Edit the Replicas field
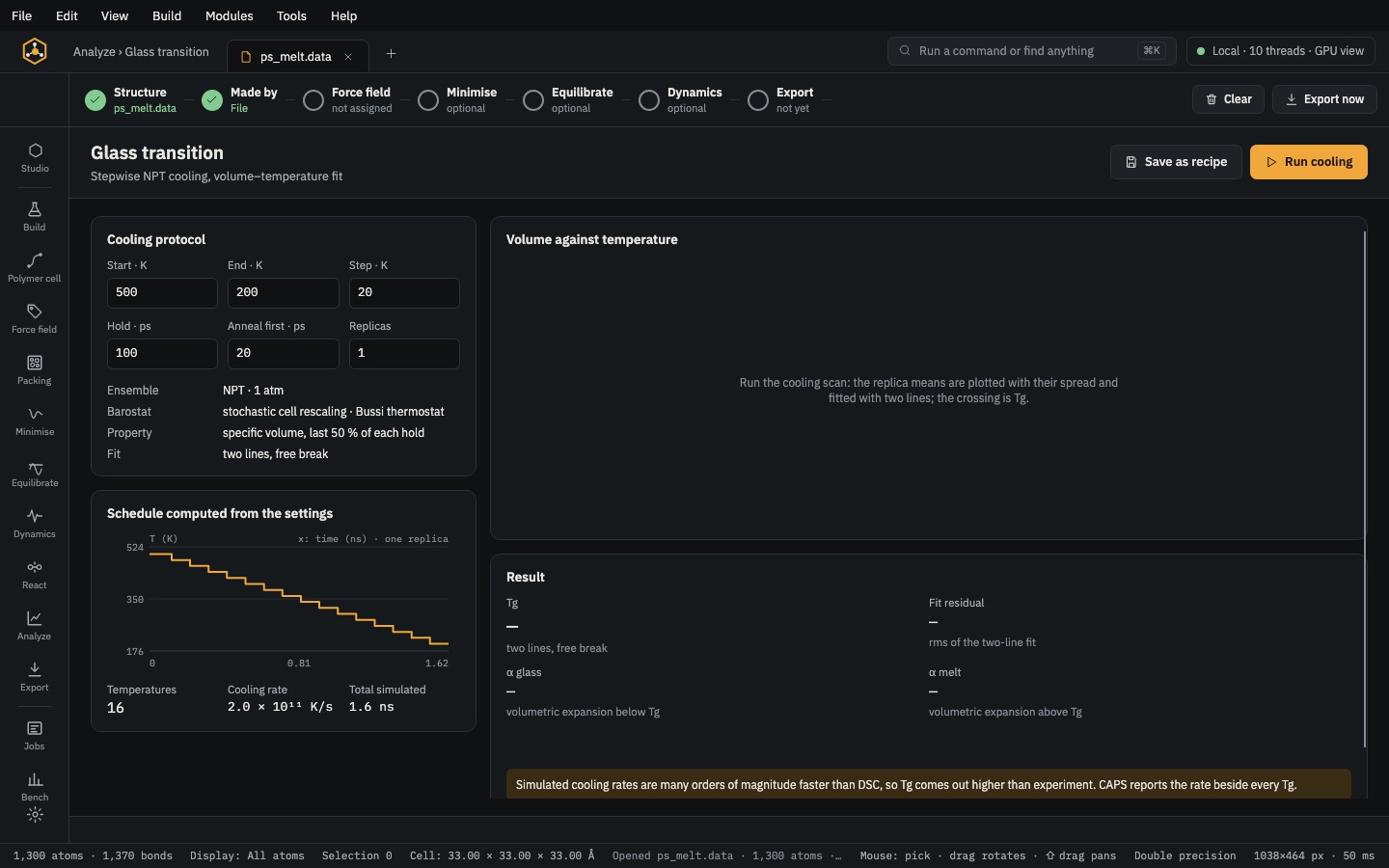The height and width of the screenshot is (868, 1389). (x=404, y=354)
